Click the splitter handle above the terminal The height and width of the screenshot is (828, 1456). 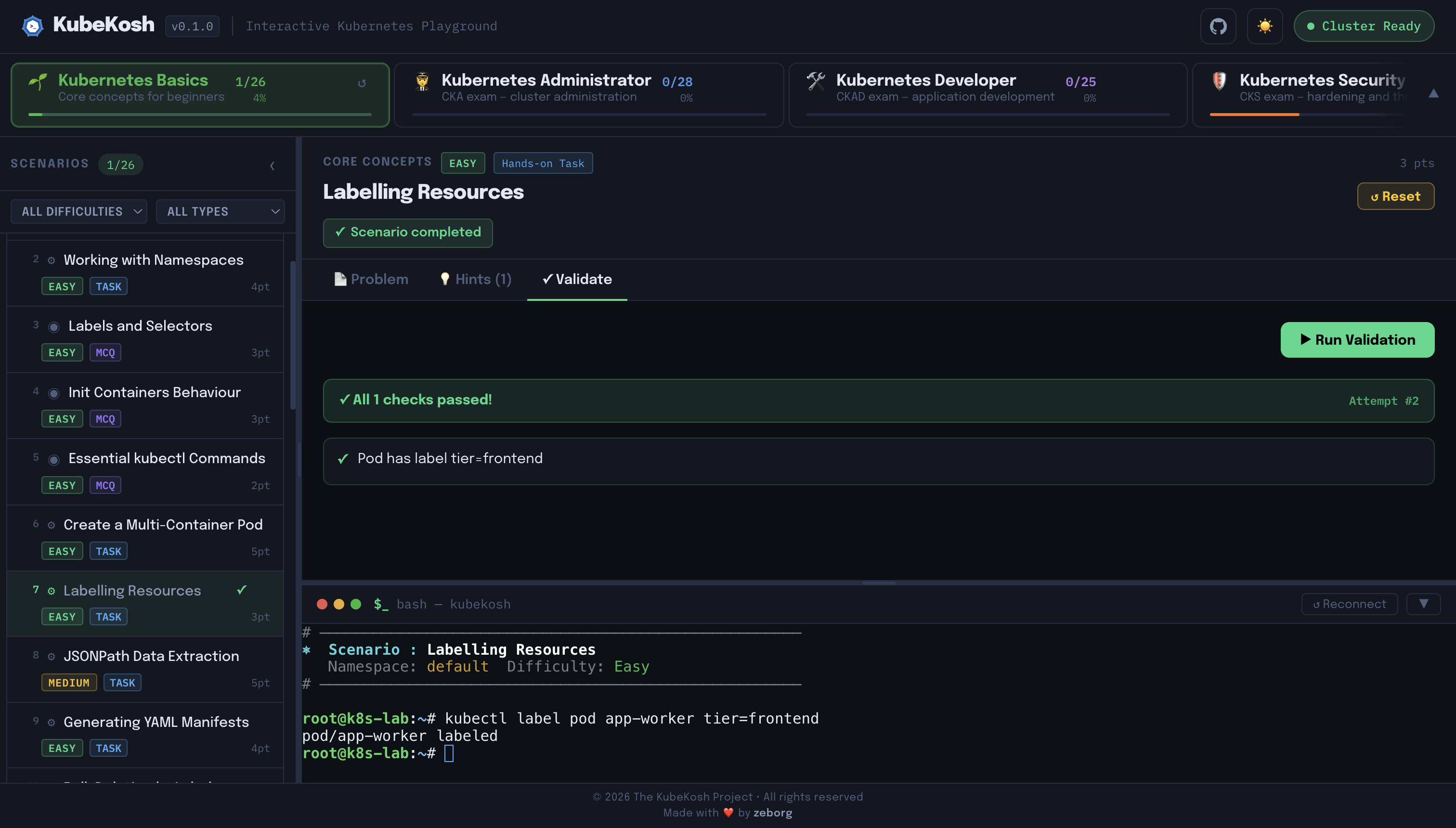tap(878, 583)
